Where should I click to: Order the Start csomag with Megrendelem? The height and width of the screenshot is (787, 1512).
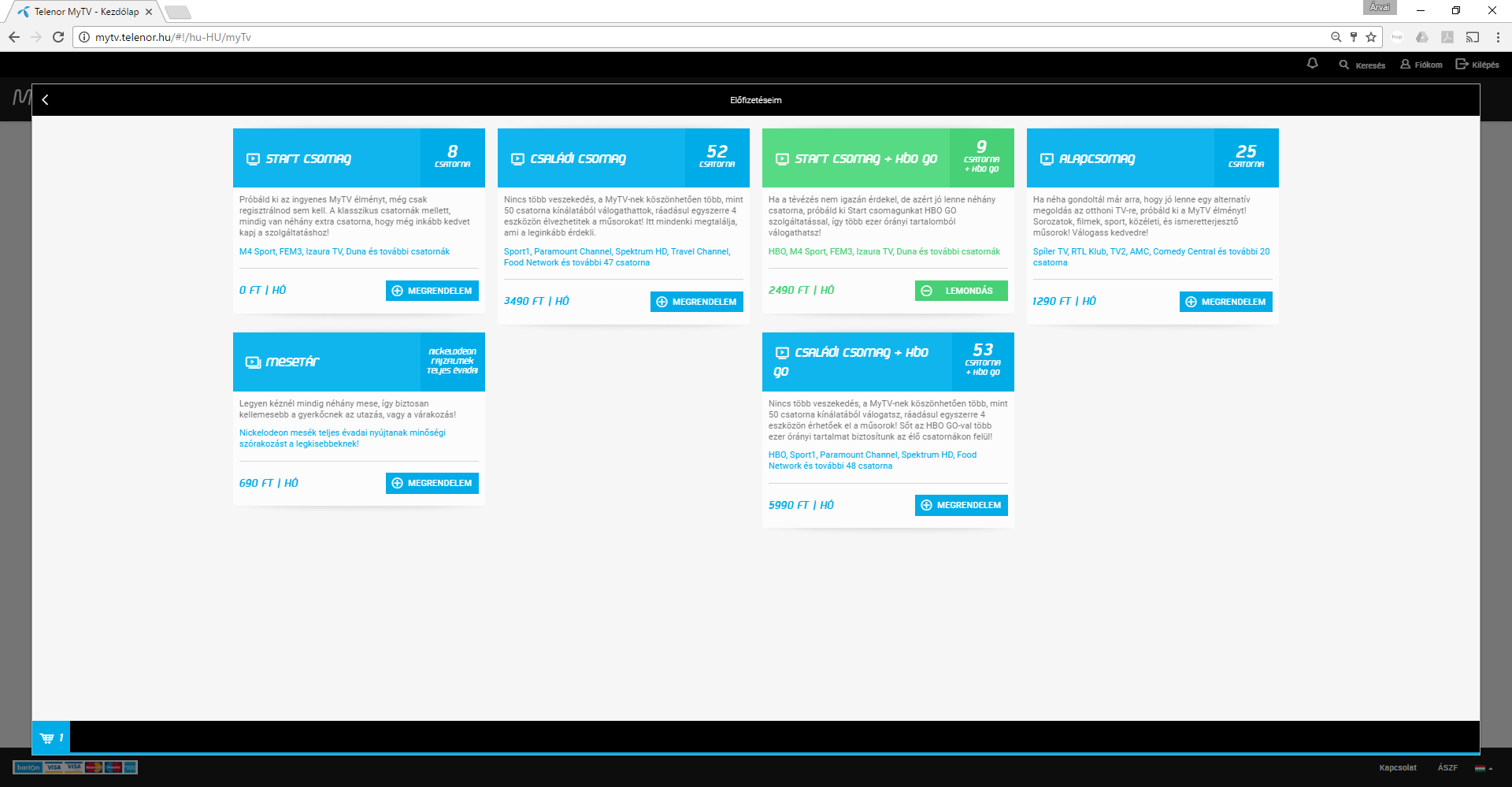point(432,291)
